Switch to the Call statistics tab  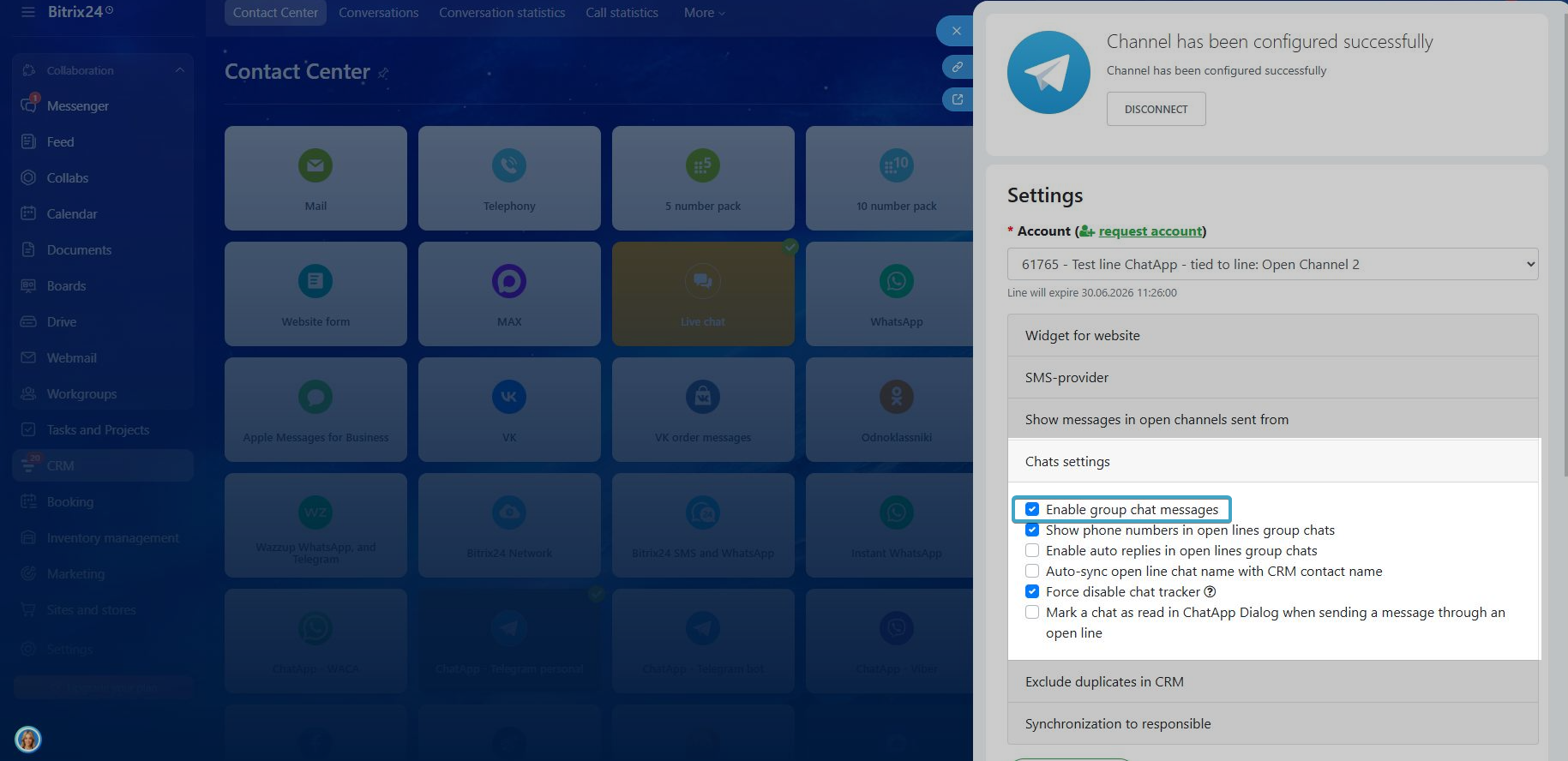(622, 13)
